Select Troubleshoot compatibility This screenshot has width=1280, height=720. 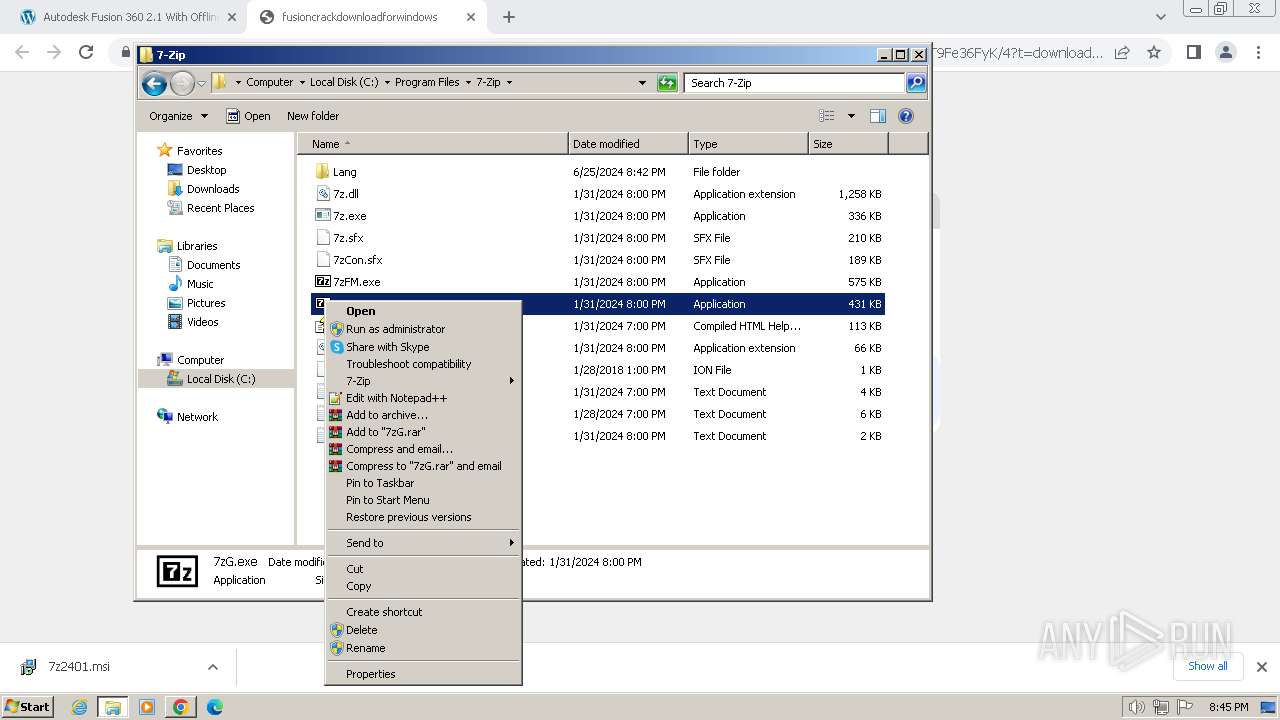coord(424,364)
